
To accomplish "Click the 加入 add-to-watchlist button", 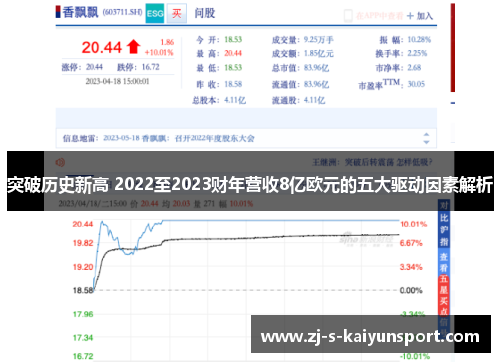I will coord(420,16).
